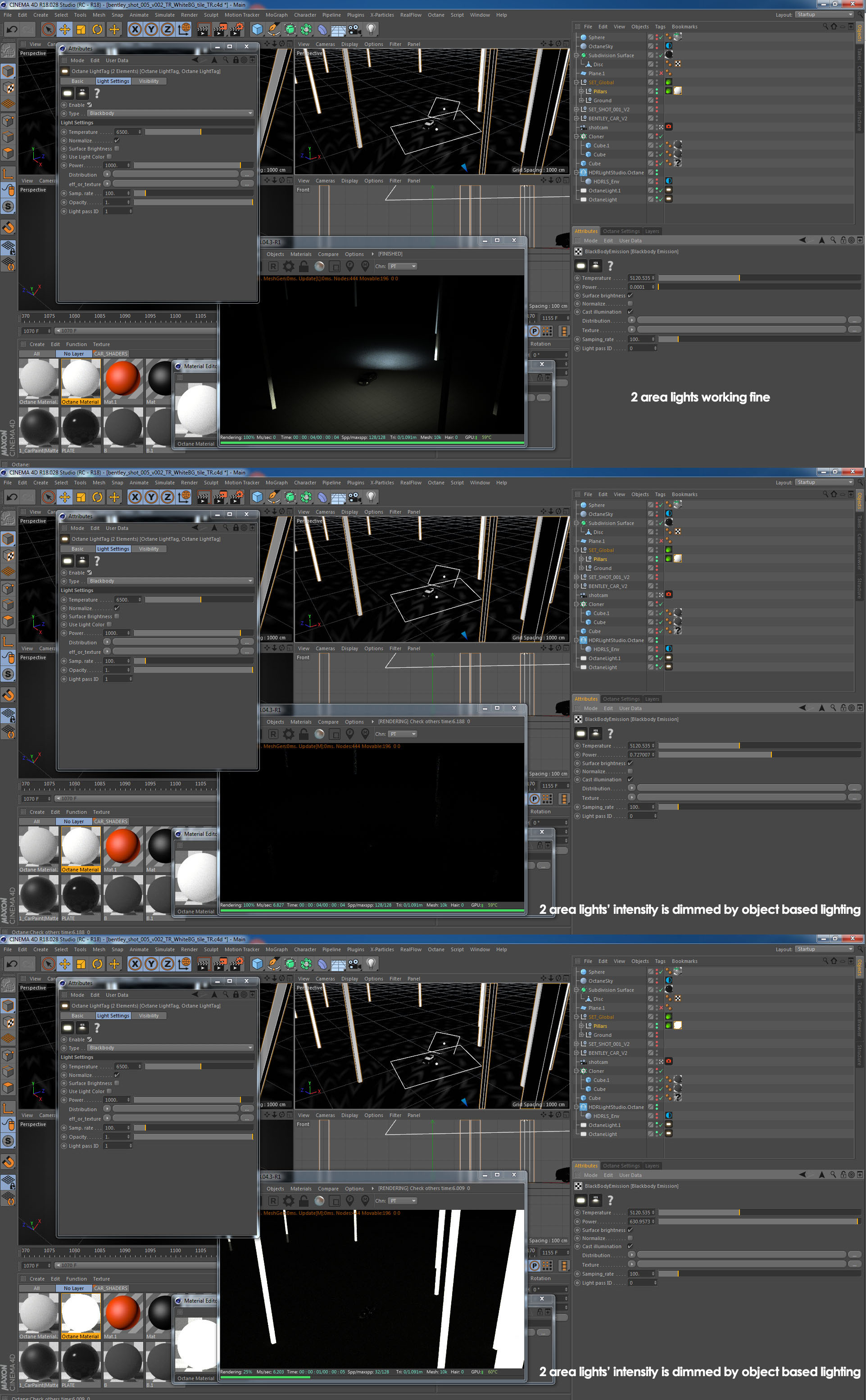Expand BENTLEY_CAR_V2 in the topmost object tree
The height and width of the screenshot is (1400, 866).
click(x=577, y=119)
